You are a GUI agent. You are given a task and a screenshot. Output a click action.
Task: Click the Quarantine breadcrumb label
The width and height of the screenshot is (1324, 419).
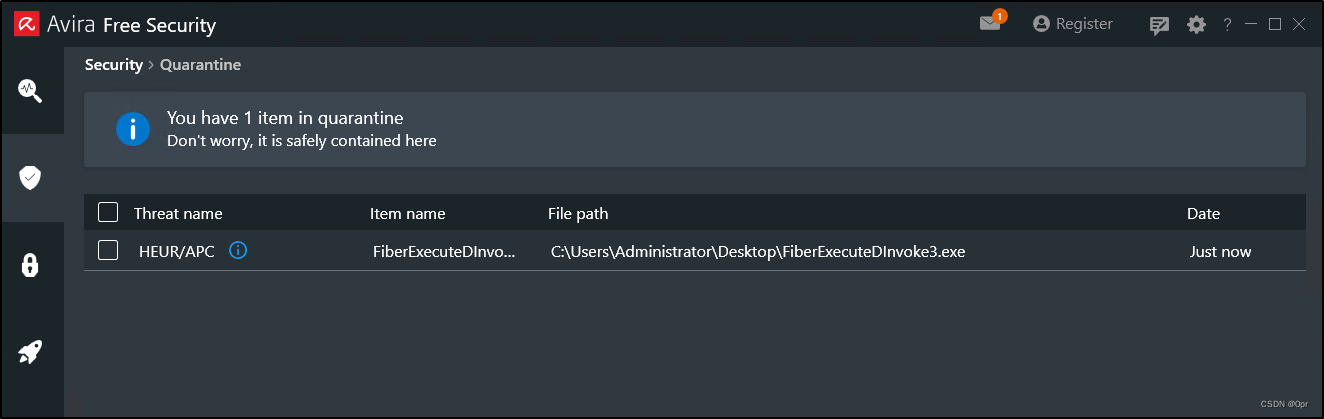(200, 65)
